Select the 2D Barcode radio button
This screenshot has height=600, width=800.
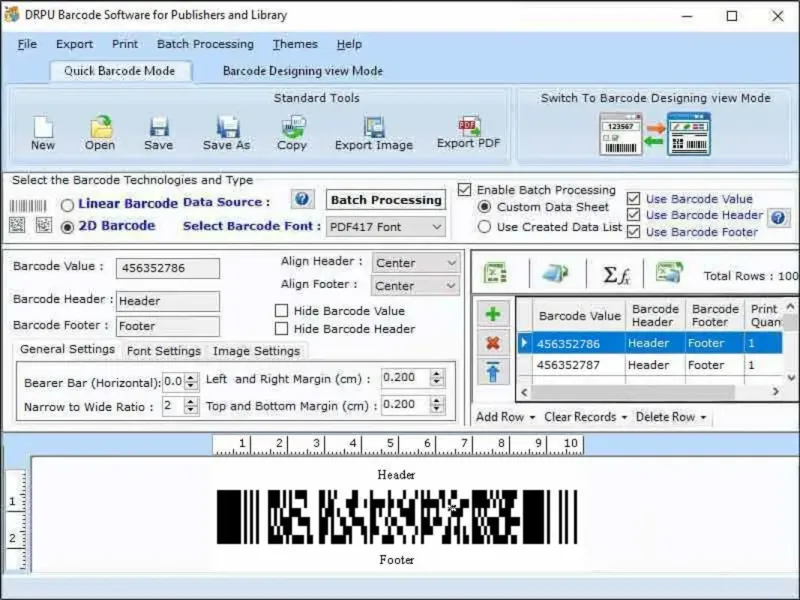click(x=67, y=227)
